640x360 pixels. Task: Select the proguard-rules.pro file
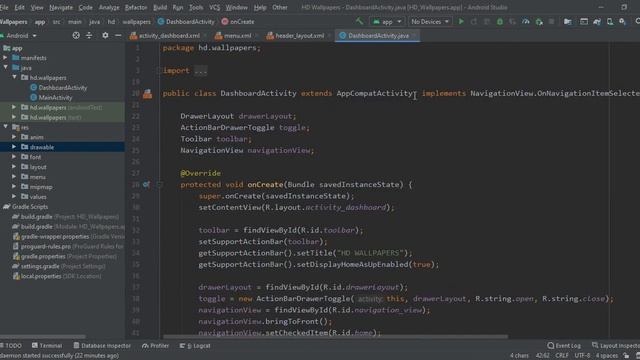click(68, 246)
